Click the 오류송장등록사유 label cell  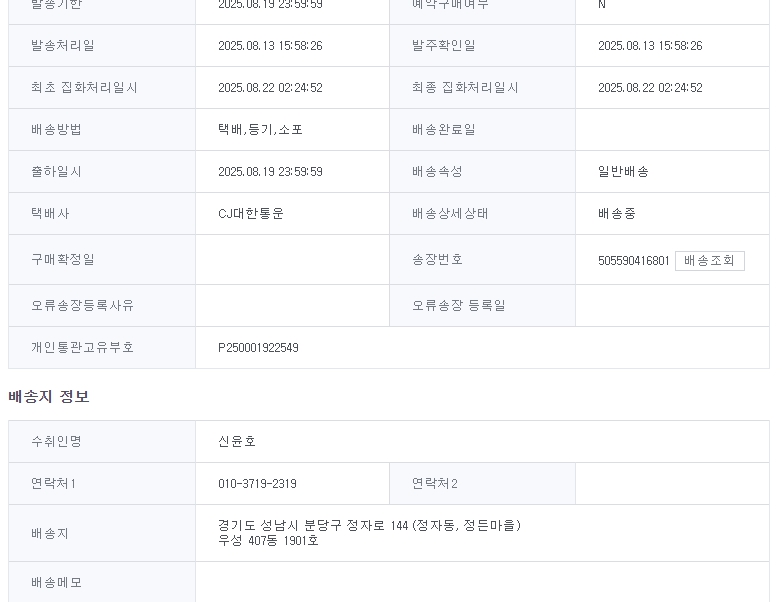(102, 306)
